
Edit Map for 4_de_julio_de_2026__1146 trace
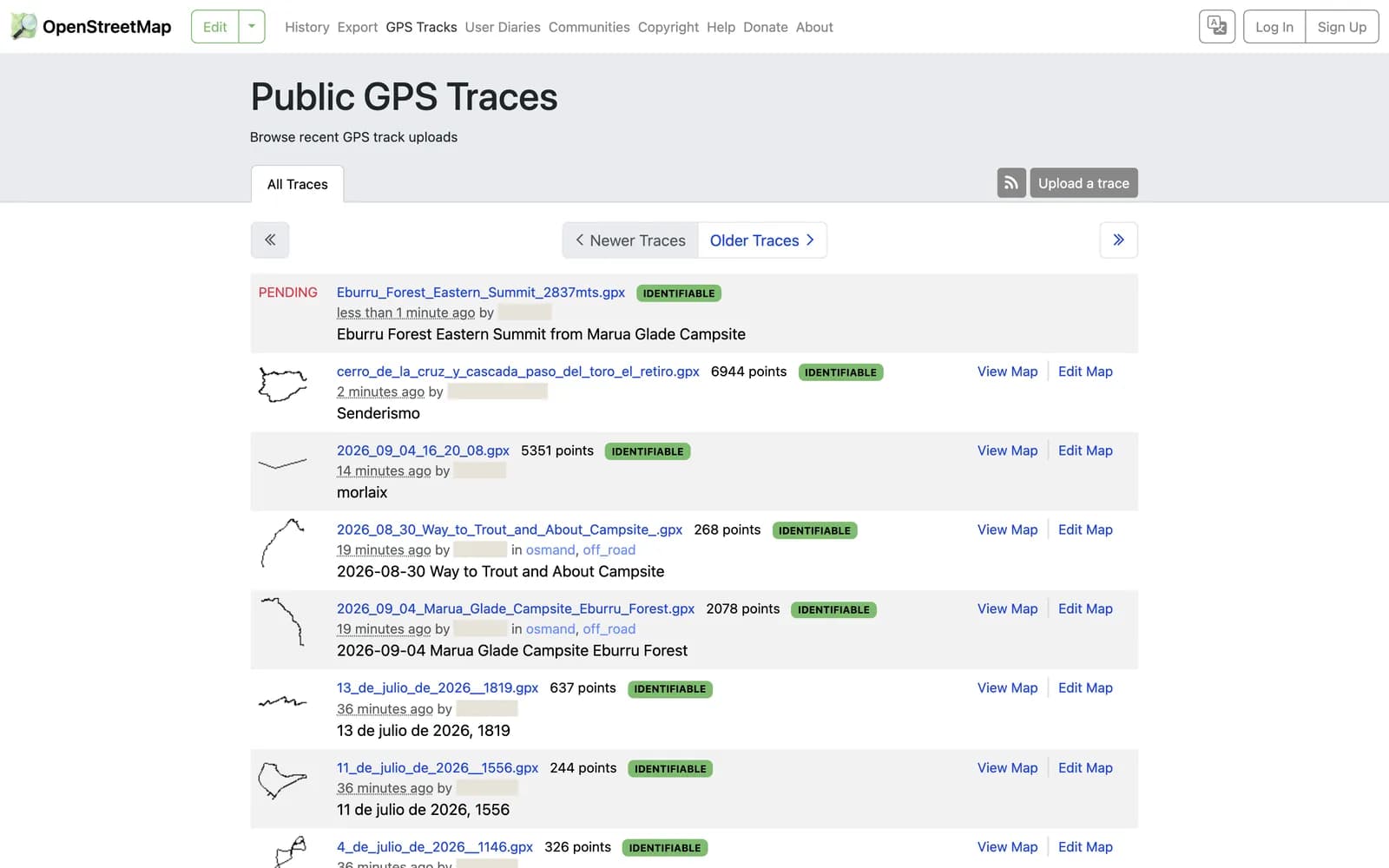(1085, 846)
